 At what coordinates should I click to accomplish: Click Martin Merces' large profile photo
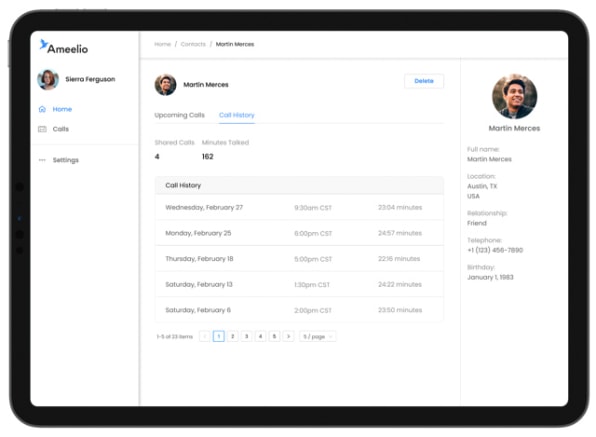pos(514,97)
